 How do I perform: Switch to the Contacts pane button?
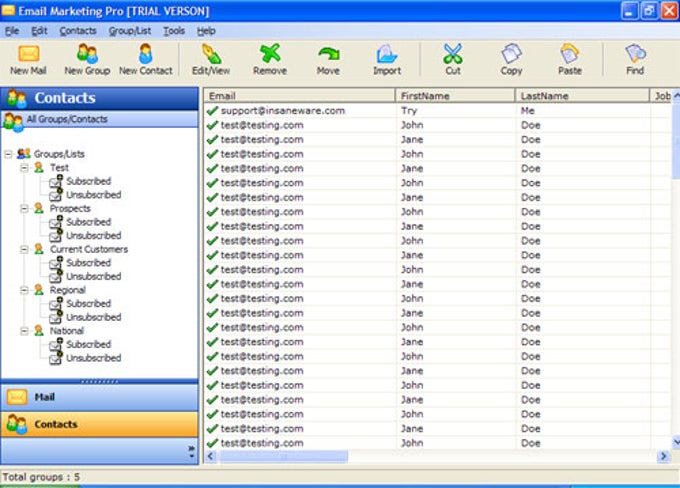click(100, 424)
